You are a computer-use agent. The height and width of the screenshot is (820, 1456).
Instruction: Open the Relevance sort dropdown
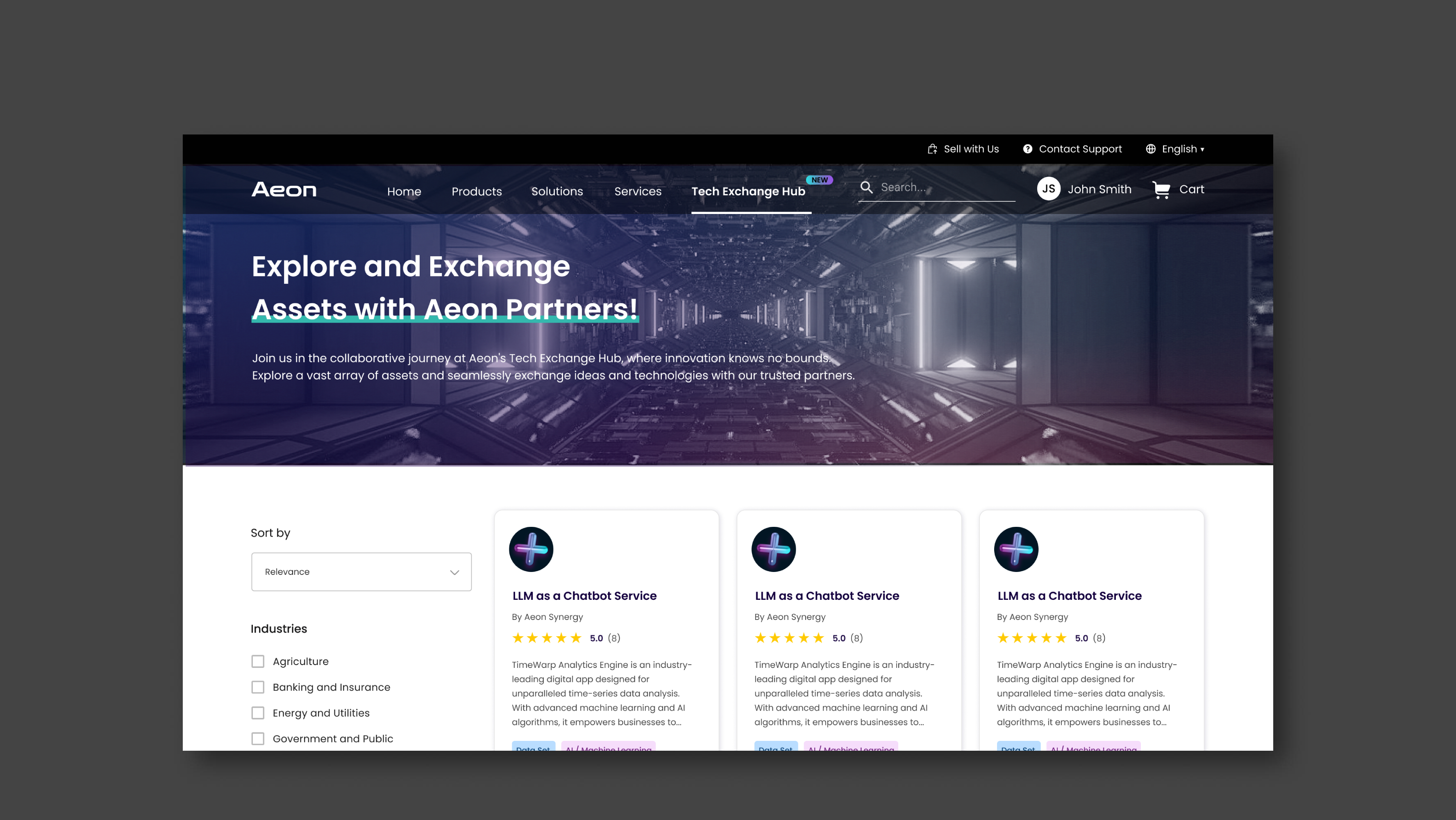[x=361, y=572]
